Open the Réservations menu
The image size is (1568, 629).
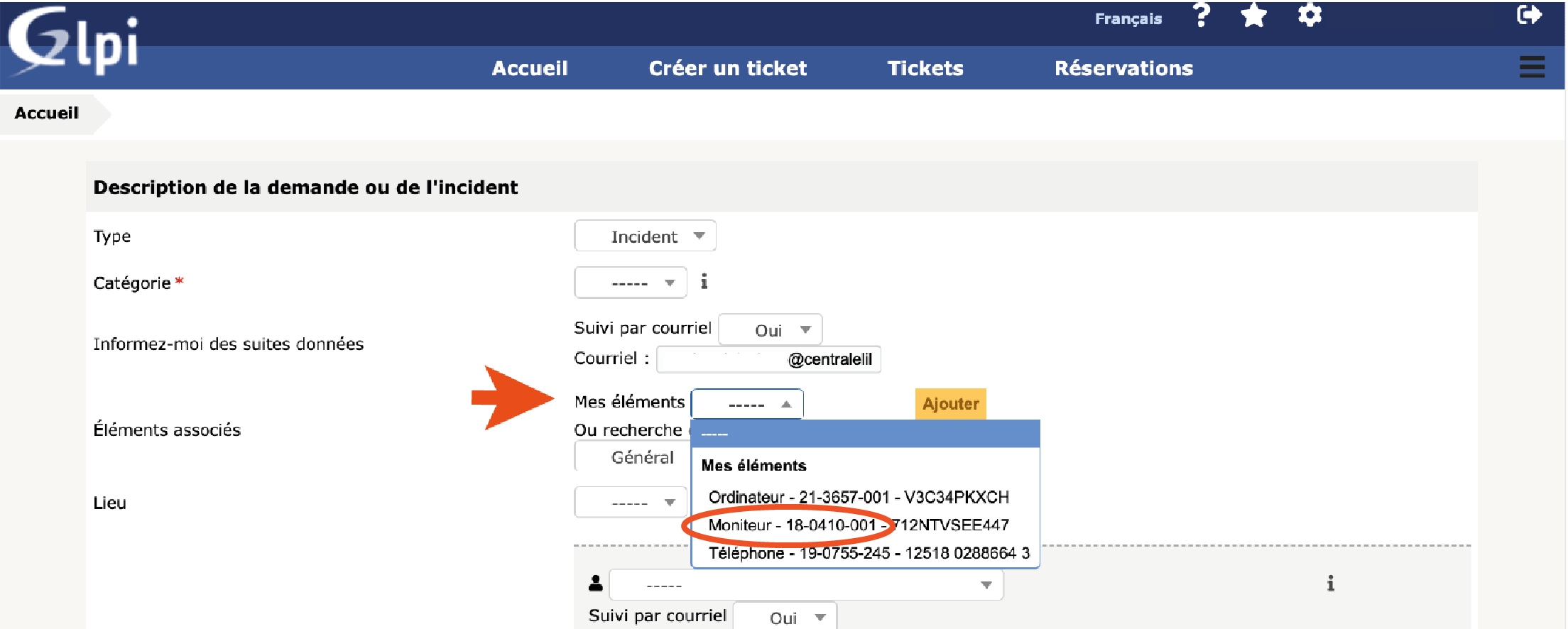point(1123,68)
